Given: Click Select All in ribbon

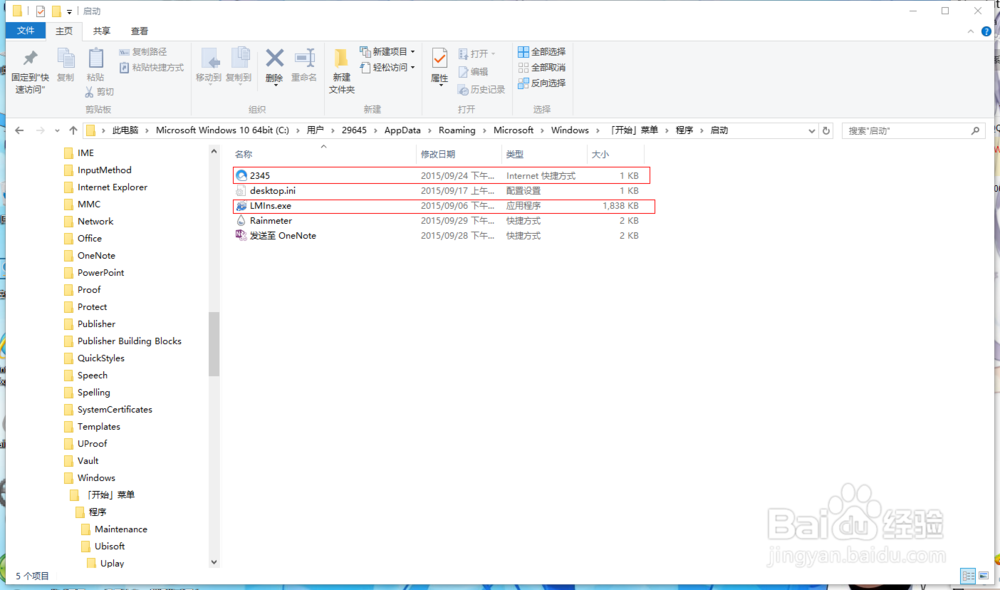Looking at the screenshot, I should (541, 52).
